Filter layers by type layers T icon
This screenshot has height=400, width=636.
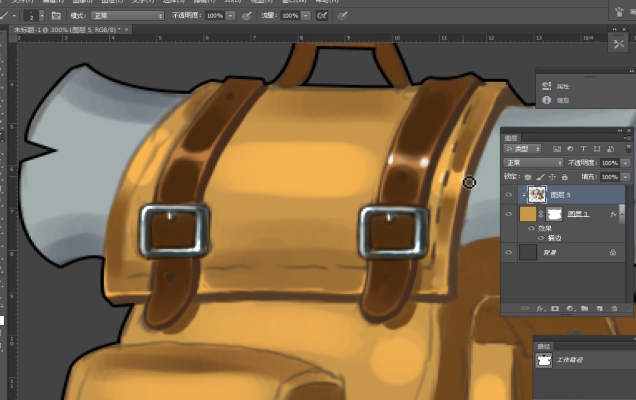(583, 149)
